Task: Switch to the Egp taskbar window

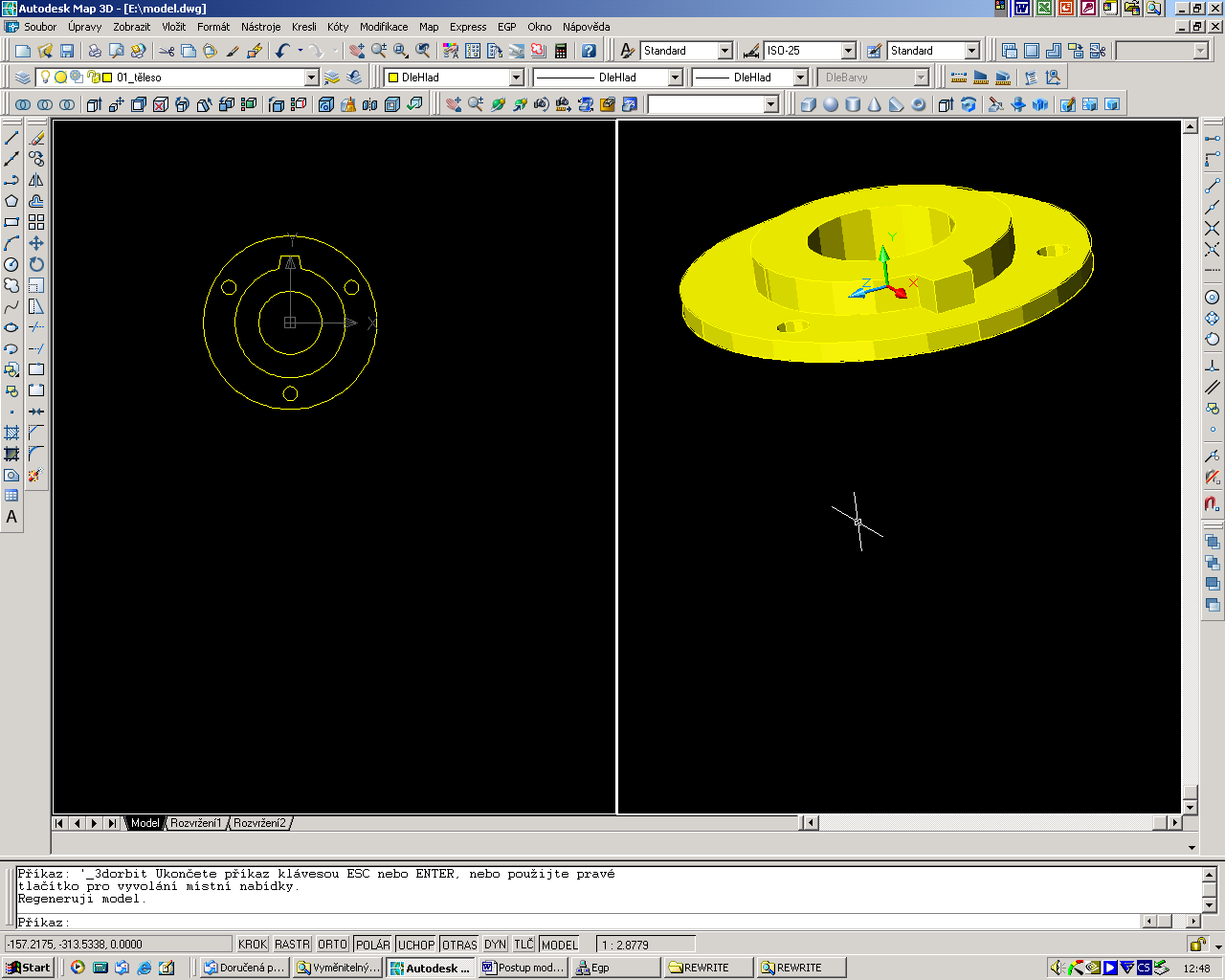Action: 615,968
